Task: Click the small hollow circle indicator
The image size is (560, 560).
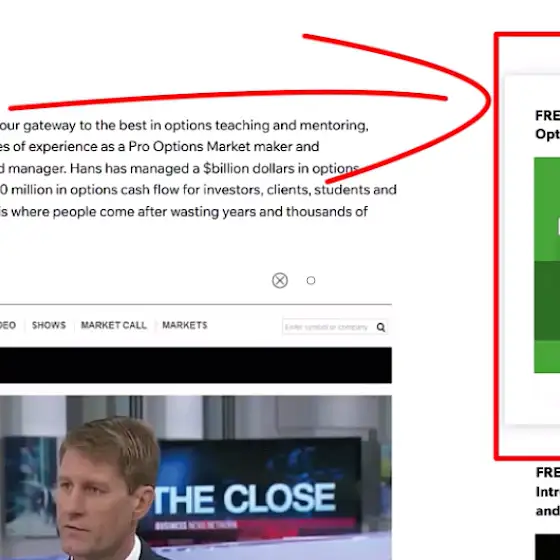Action: point(311,280)
